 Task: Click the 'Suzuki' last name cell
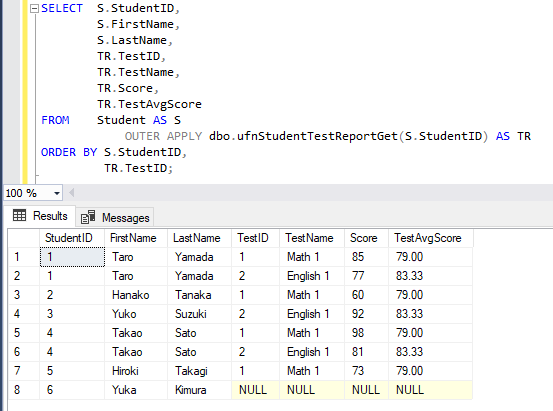coord(199,314)
